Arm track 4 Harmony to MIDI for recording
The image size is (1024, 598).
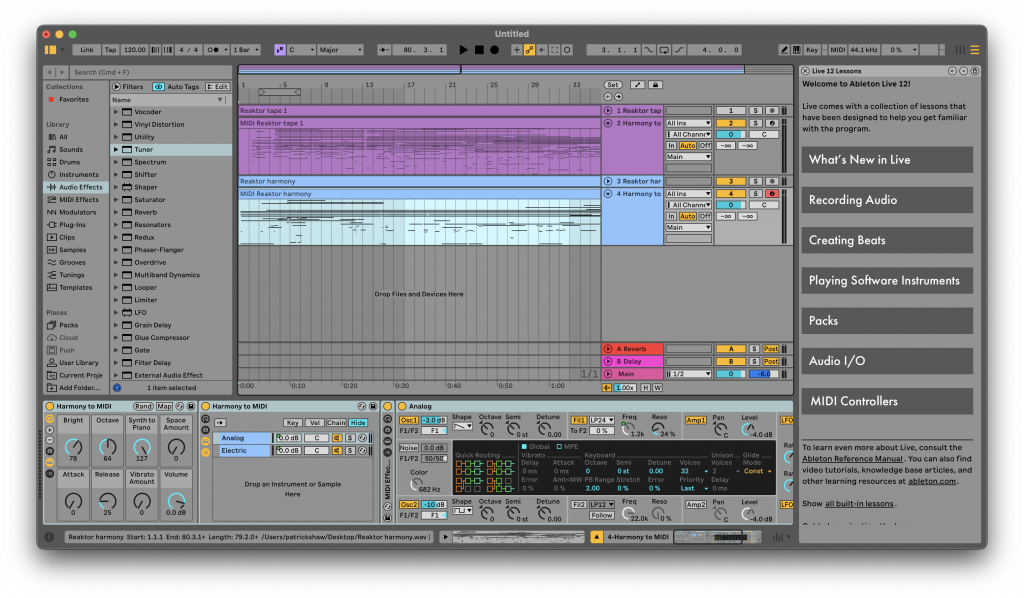tap(772, 194)
